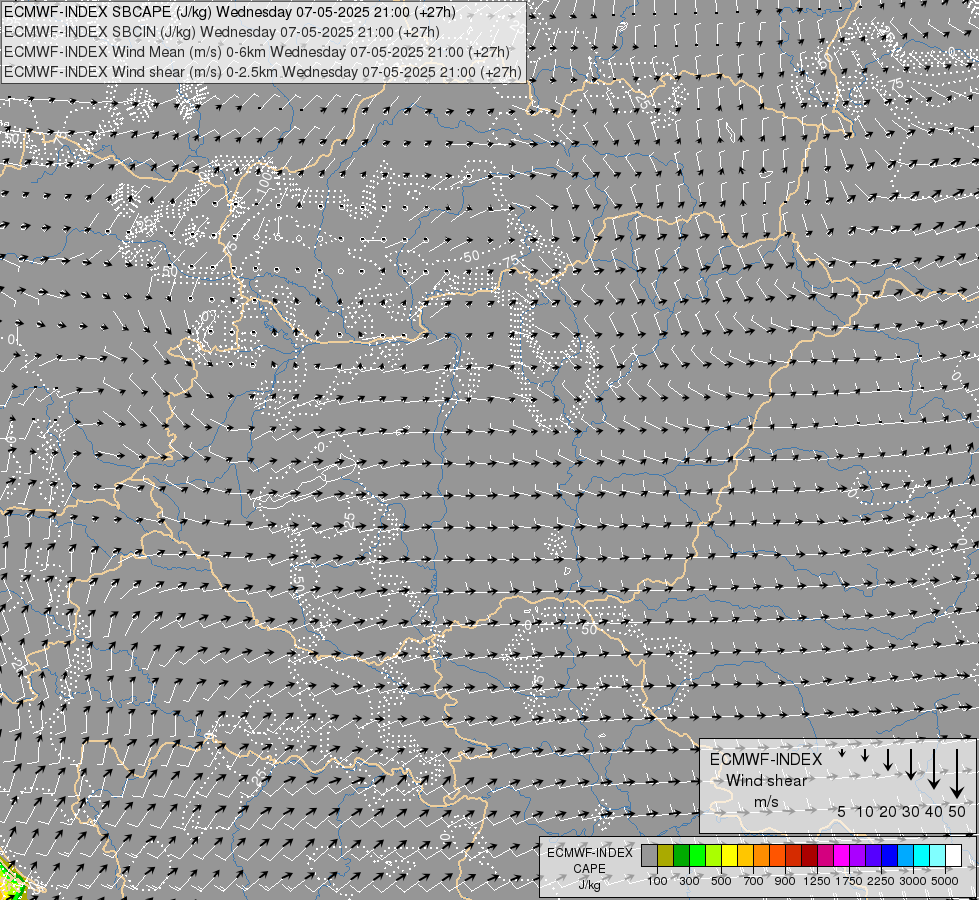
Task: Click the 'm/s' unit label in the legend
Action: coord(766,802)
